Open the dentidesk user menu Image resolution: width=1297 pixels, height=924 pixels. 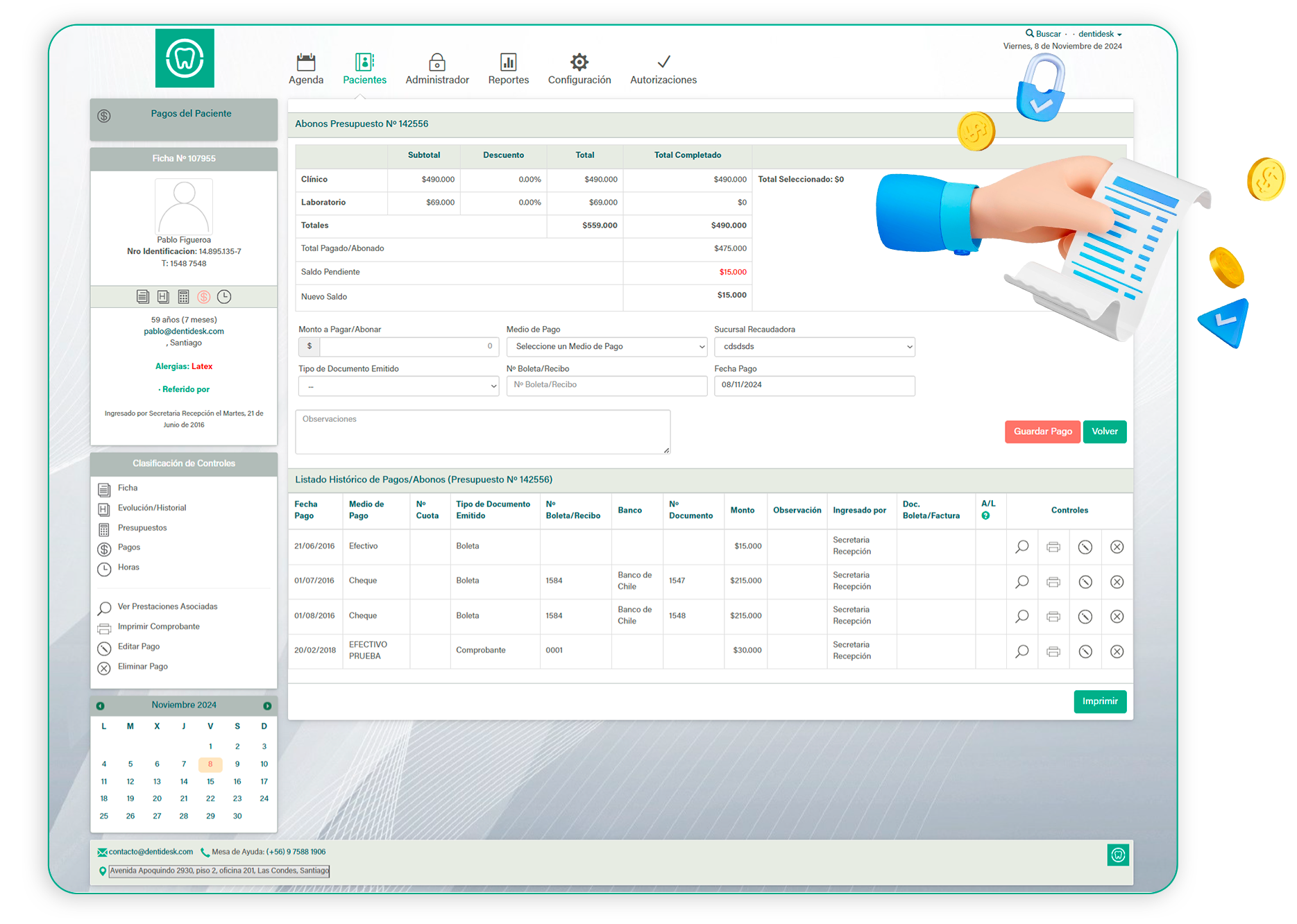(x=1099, y=34)
